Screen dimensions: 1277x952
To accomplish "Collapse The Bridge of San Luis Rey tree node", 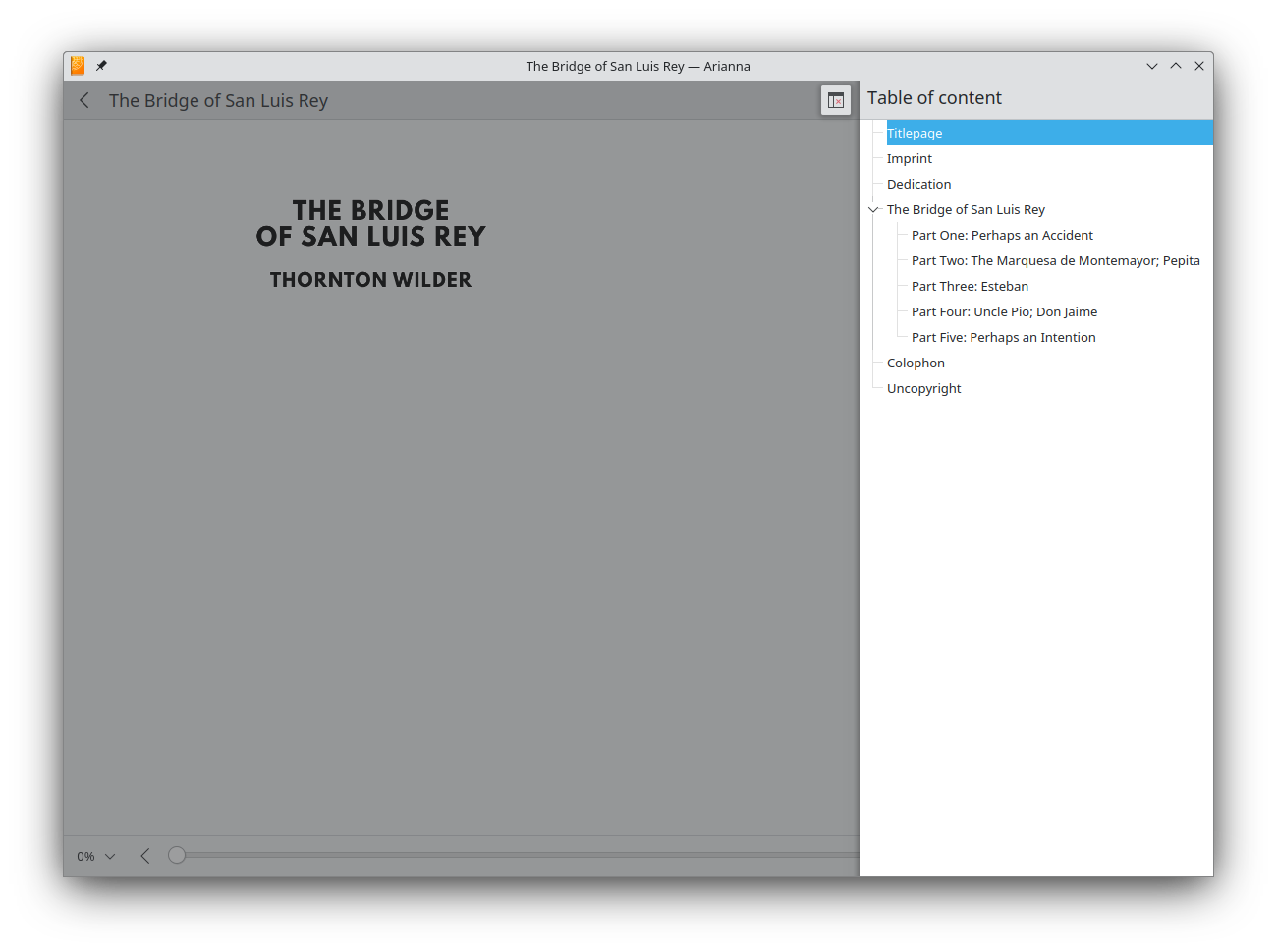I will coord(873,209).
